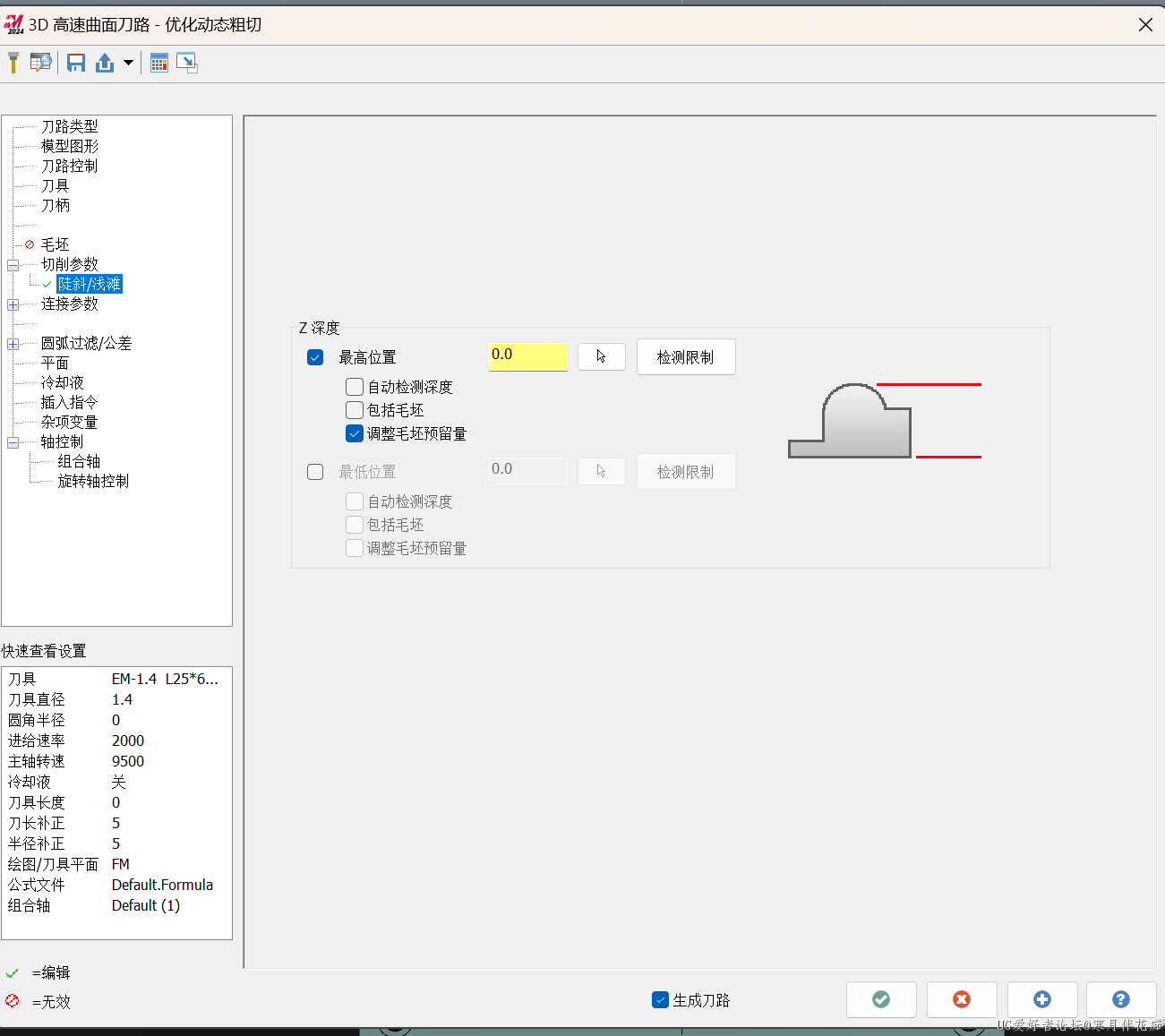Uncheck the 最高位置 checkbox
This screenshot has height=1036, width=1165.
tap(315, 357)
